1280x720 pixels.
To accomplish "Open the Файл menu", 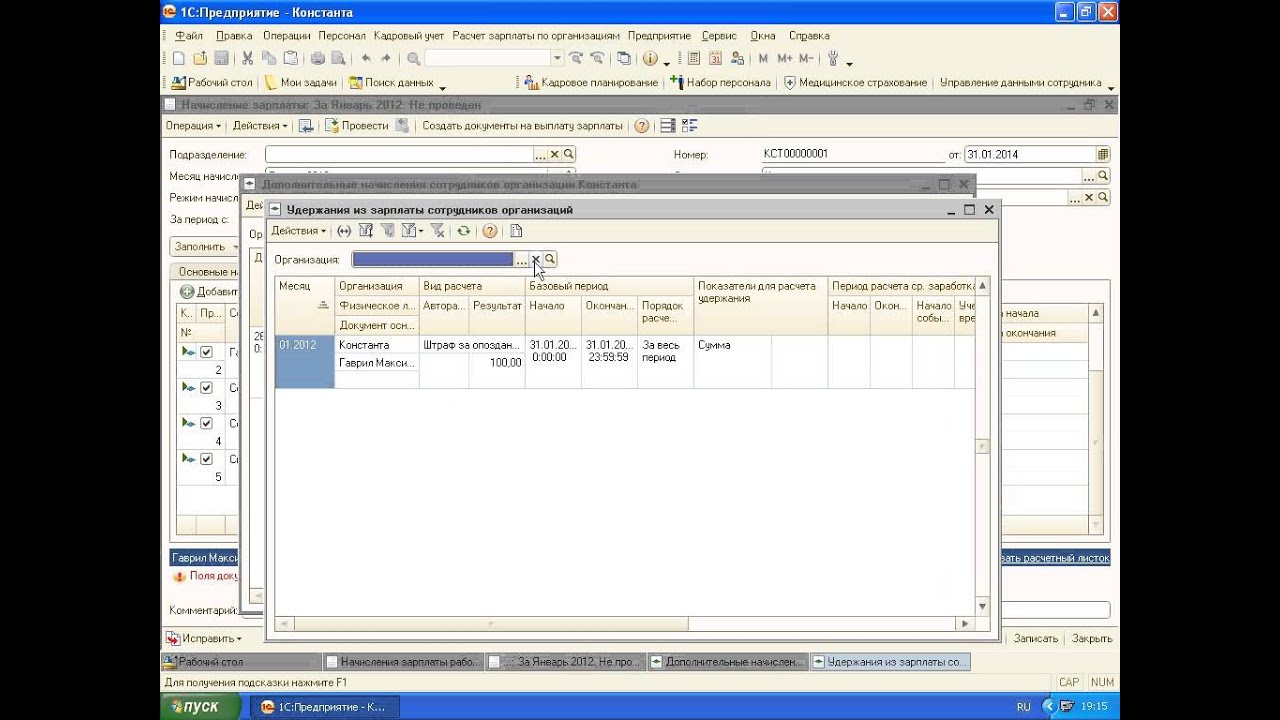I will (x=188, y=35).
